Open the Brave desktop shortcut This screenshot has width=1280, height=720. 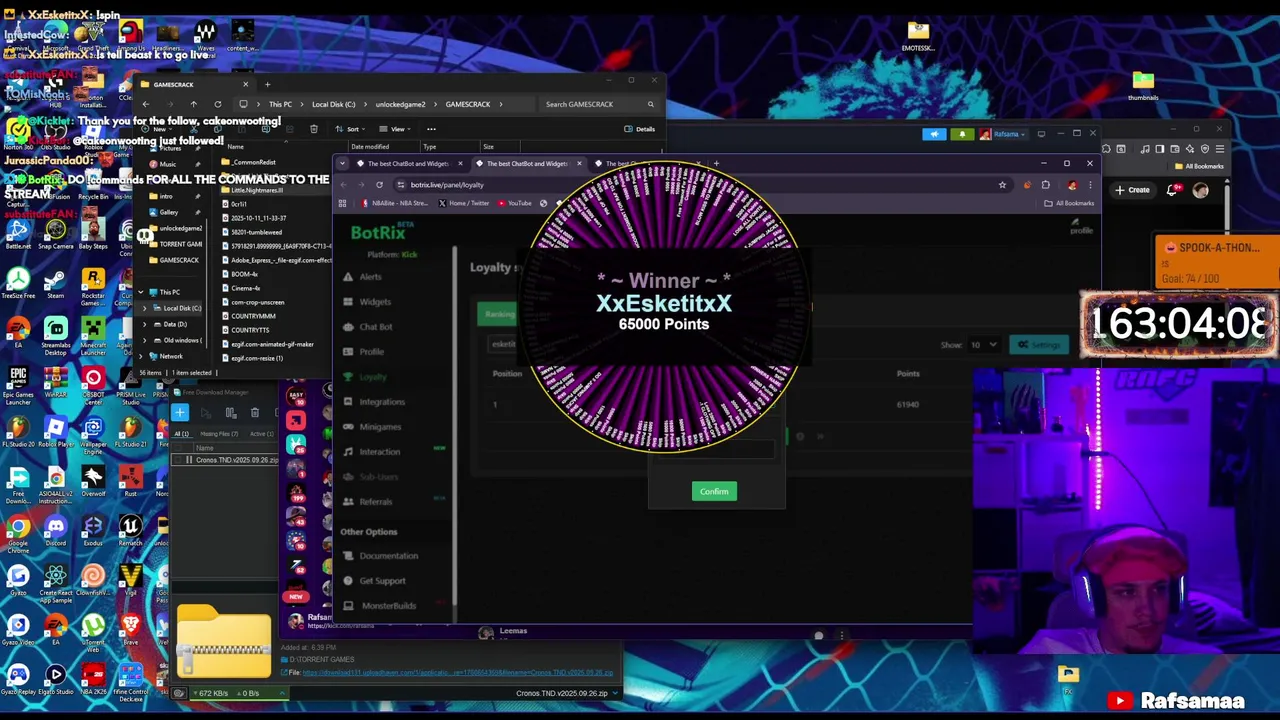pos(130,629)
